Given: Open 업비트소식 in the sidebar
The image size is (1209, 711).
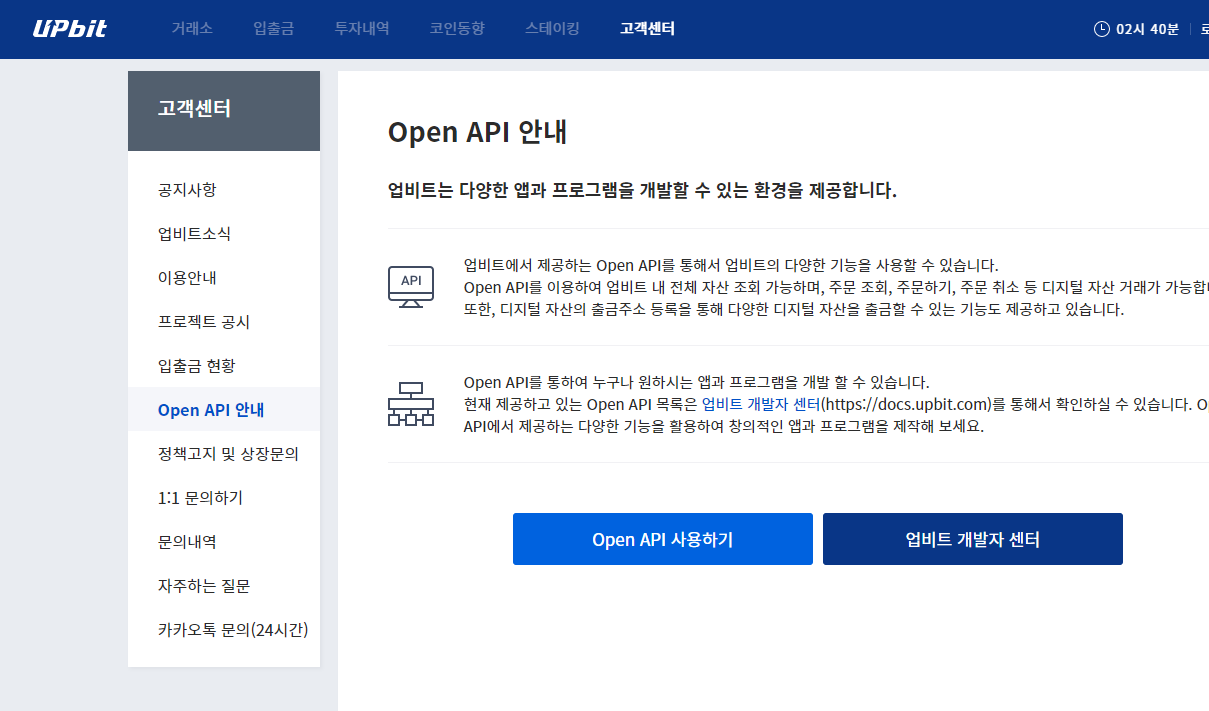Looking at the screenshot, I should (224, 233).
